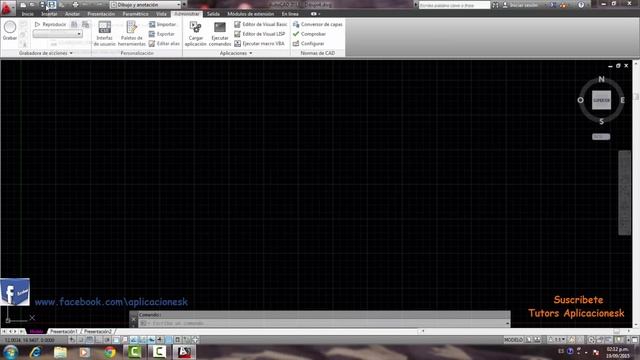Switch to the Paramétrico ribbon tab
Viewport: 640px width, 360px height.
coord(136,14)
